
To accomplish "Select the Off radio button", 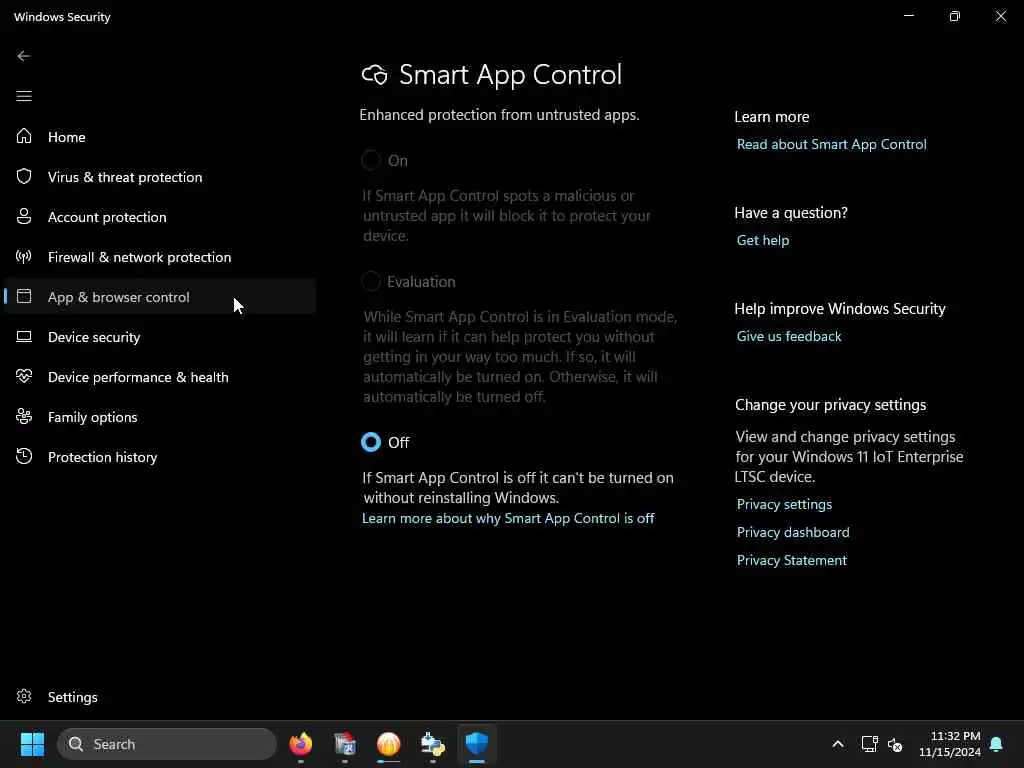I will pyautogui.click(x=371, y=442).
